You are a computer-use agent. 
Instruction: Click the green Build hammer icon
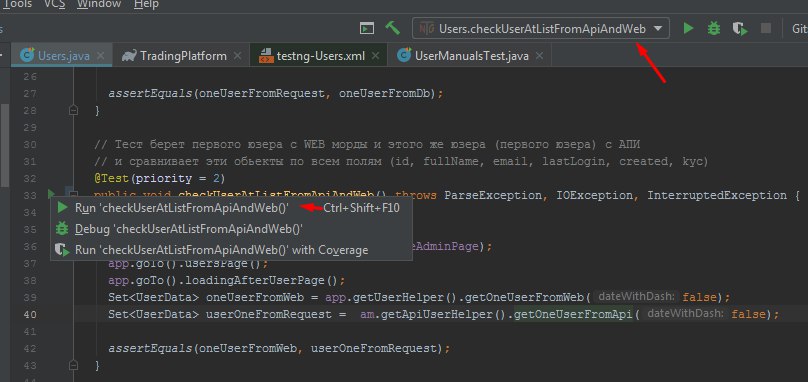point(393,28)
